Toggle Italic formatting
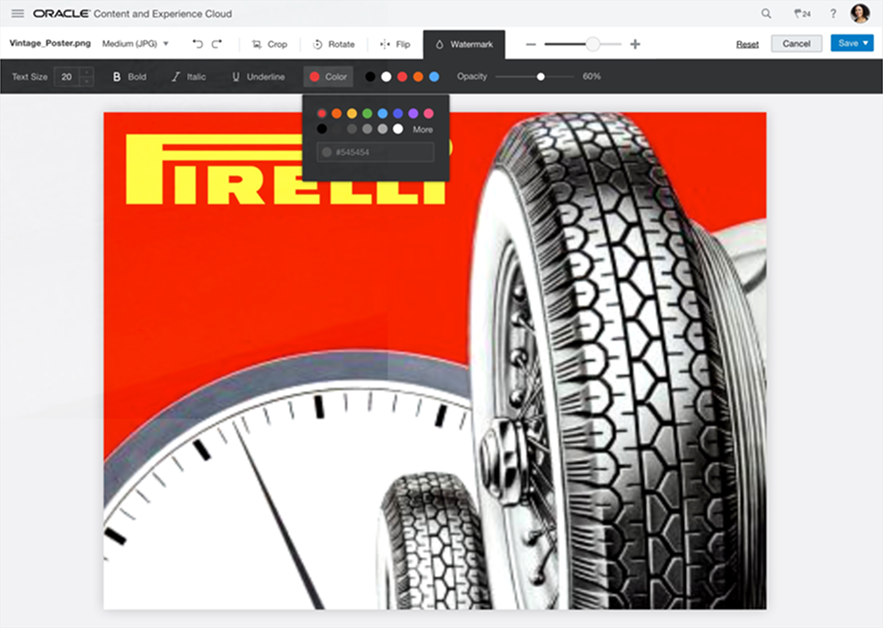This screenshot has width=883, height=628. click(189, 77)
